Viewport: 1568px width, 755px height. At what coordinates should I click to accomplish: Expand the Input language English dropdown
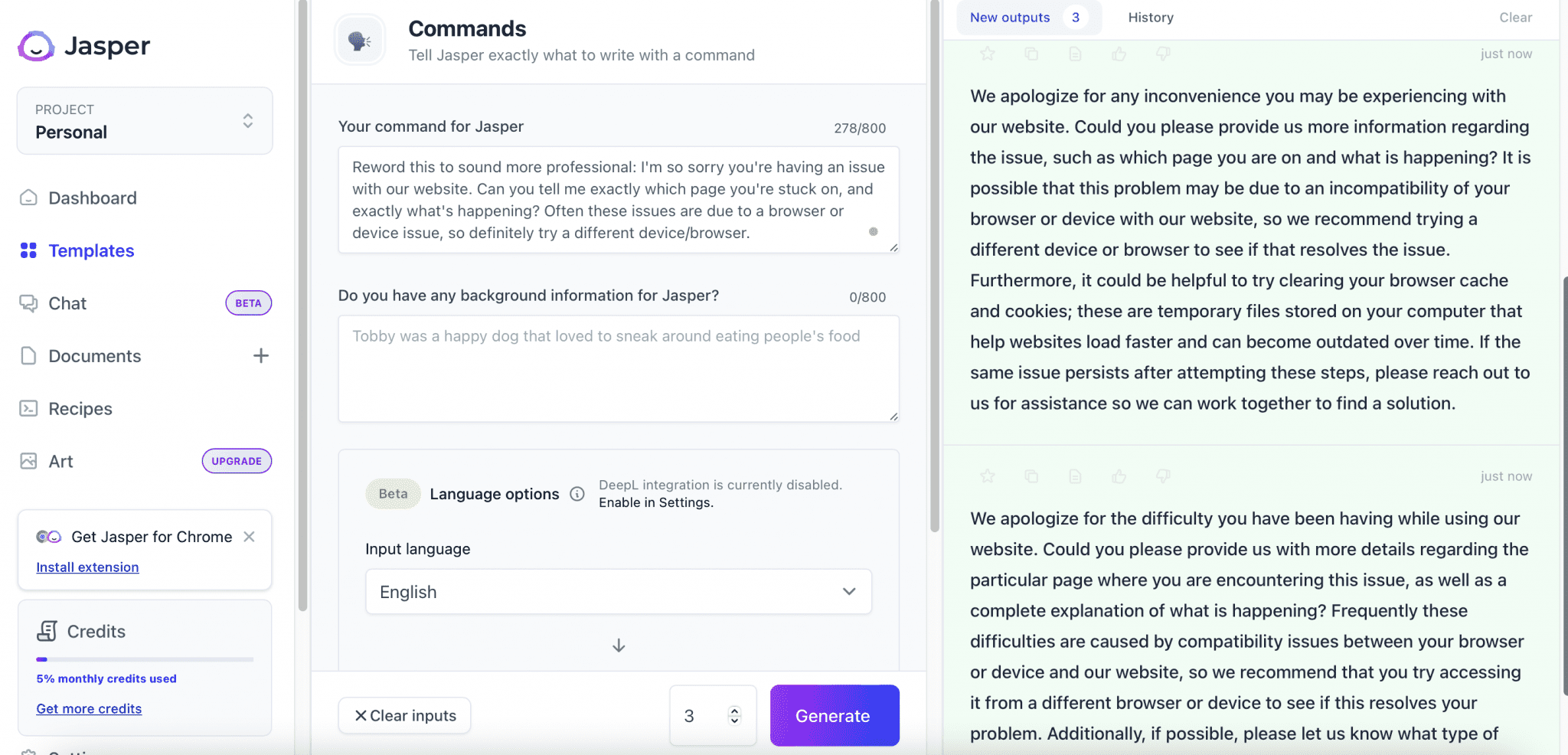tap(619, 591)
